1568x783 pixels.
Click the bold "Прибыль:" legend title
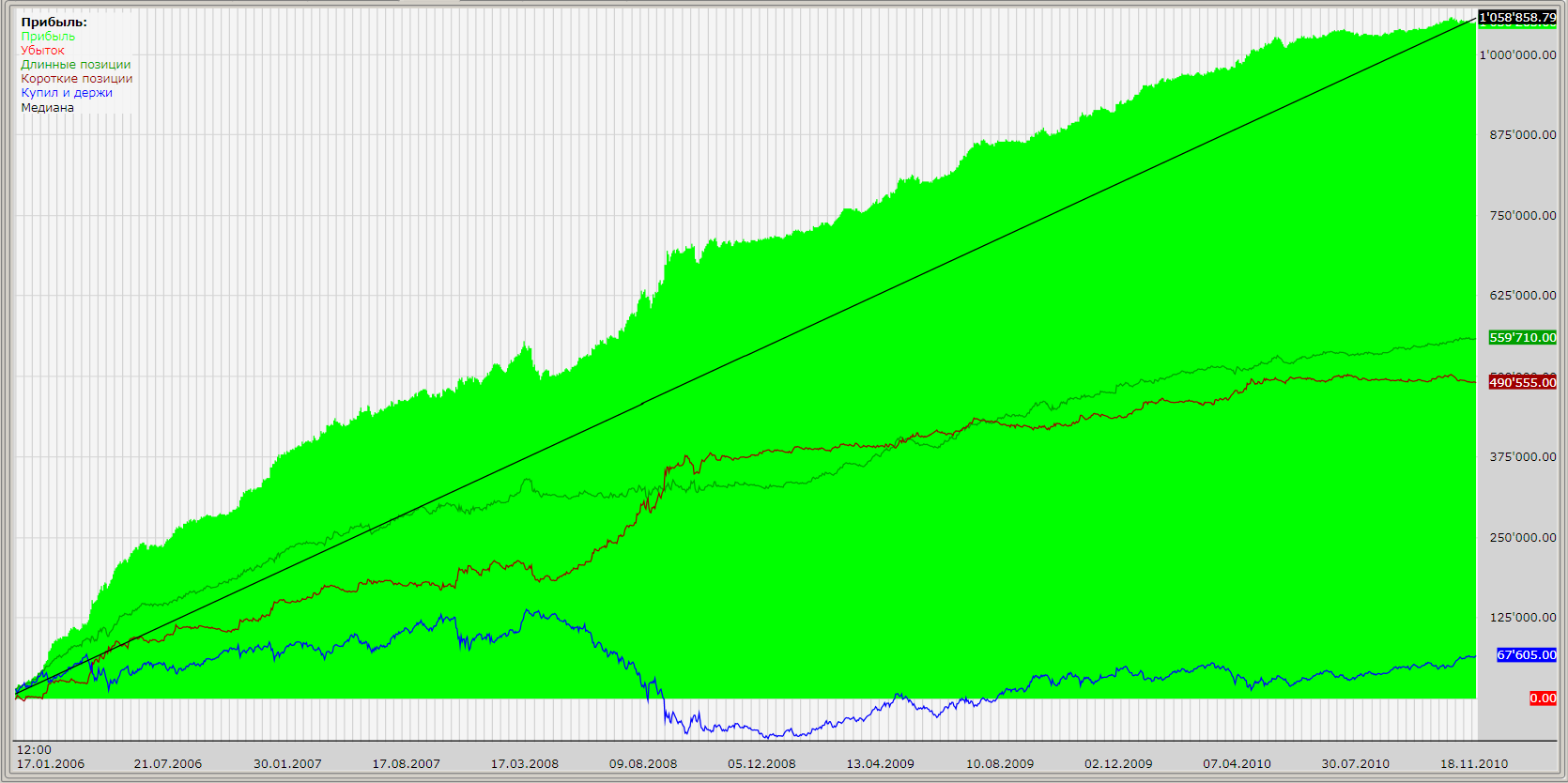point(54,22)
